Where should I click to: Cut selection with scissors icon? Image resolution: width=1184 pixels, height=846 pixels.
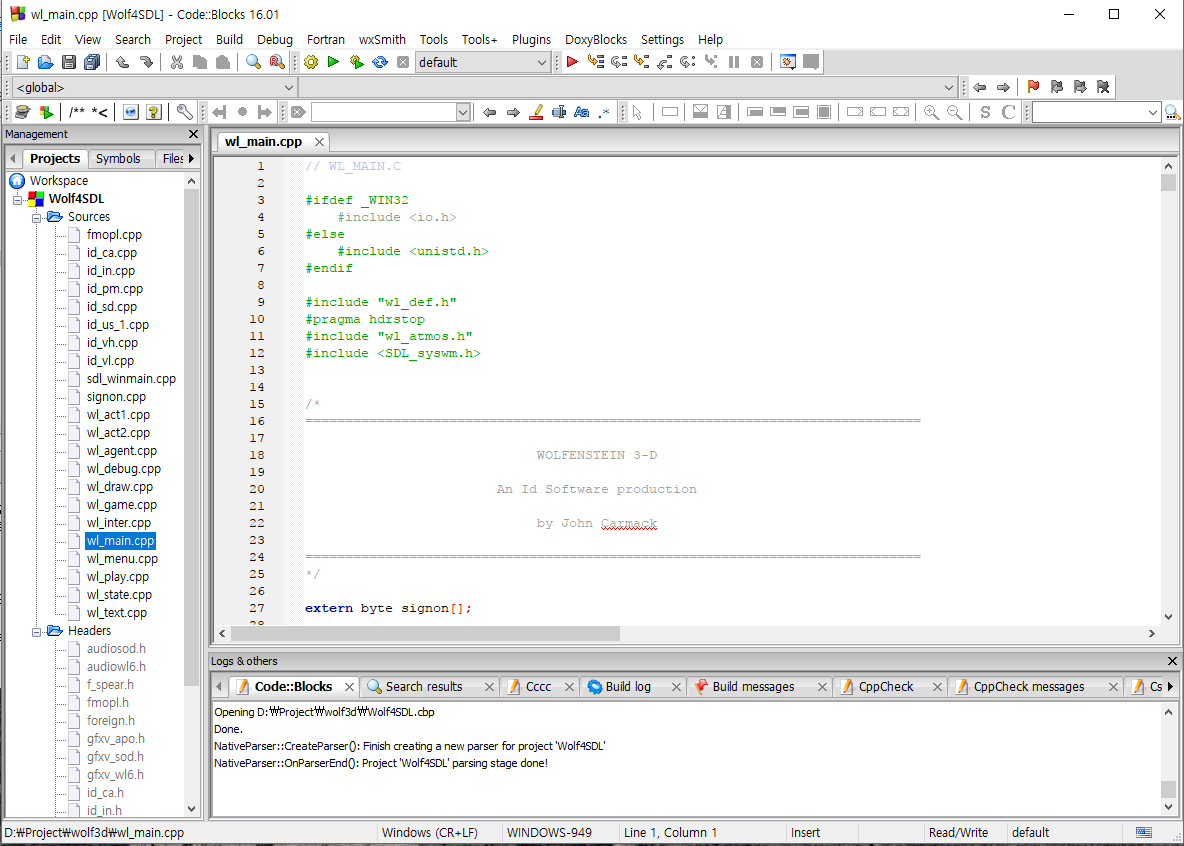click(177, 62)
